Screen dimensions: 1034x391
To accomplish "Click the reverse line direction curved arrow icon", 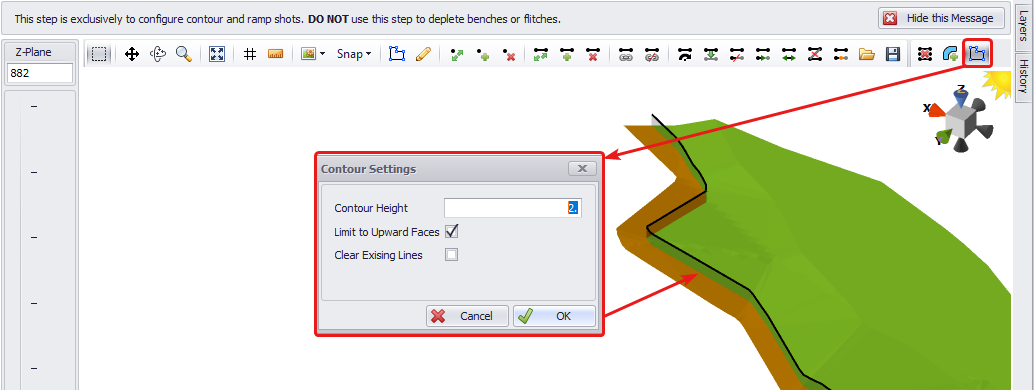I will (685, 54).
